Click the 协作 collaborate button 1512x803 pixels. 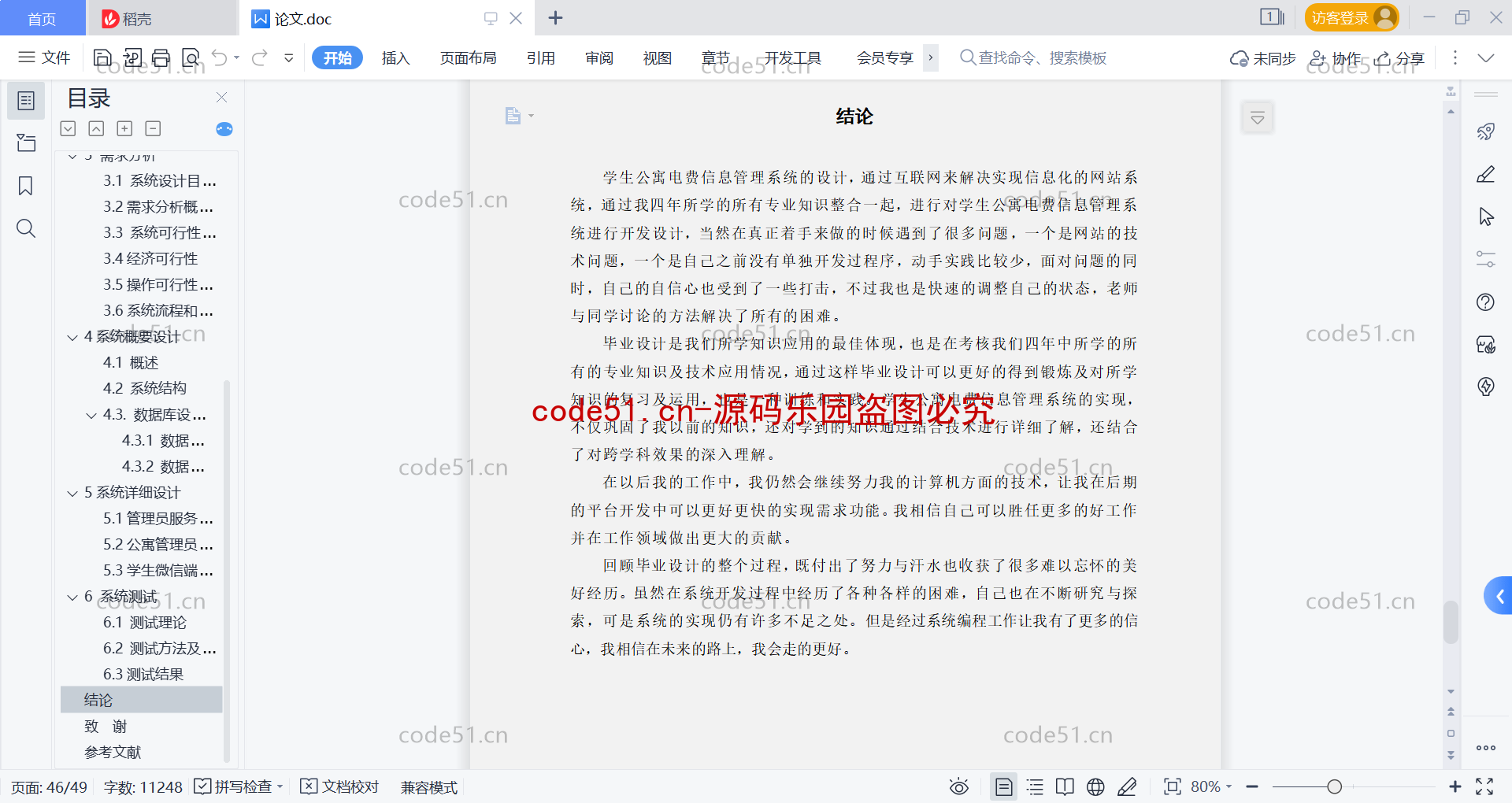[1335, 58]
